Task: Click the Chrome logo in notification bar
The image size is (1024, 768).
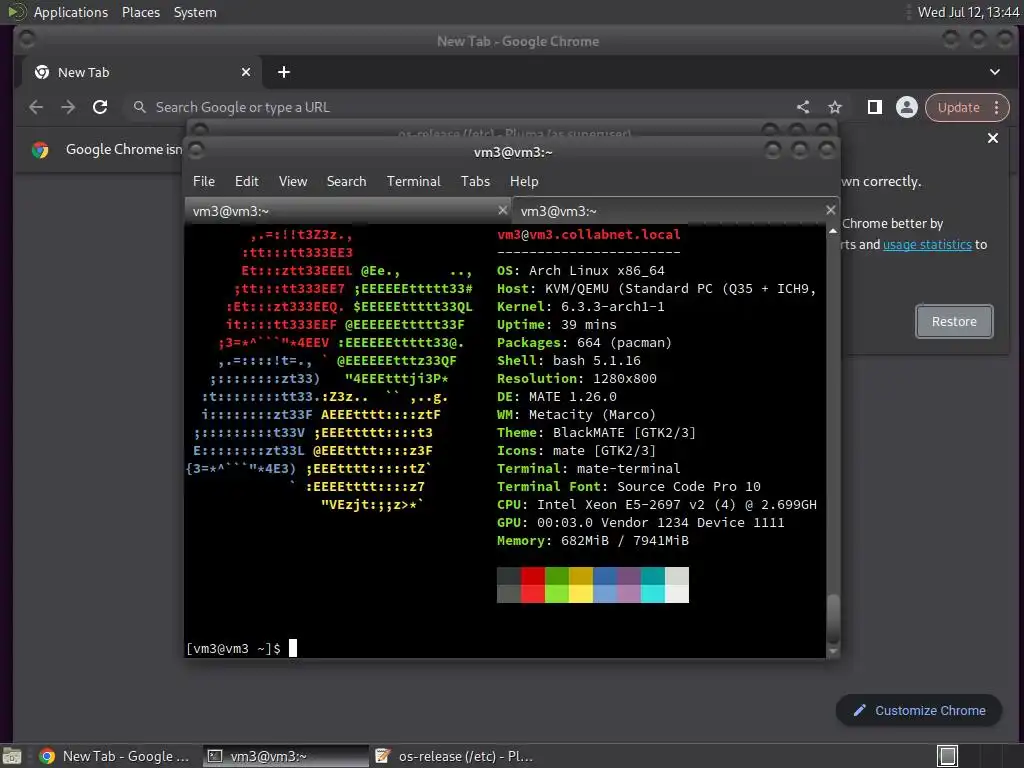Action: pyautogui.click(x=40, y=150)
